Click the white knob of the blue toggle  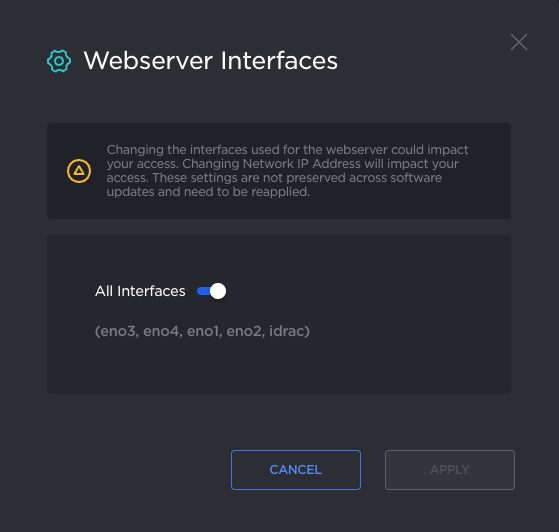point(218,291)
